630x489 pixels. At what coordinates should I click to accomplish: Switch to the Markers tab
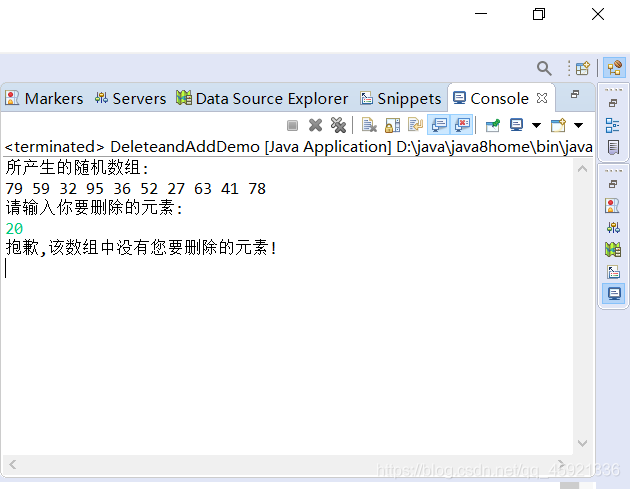[x=44, y=98]
